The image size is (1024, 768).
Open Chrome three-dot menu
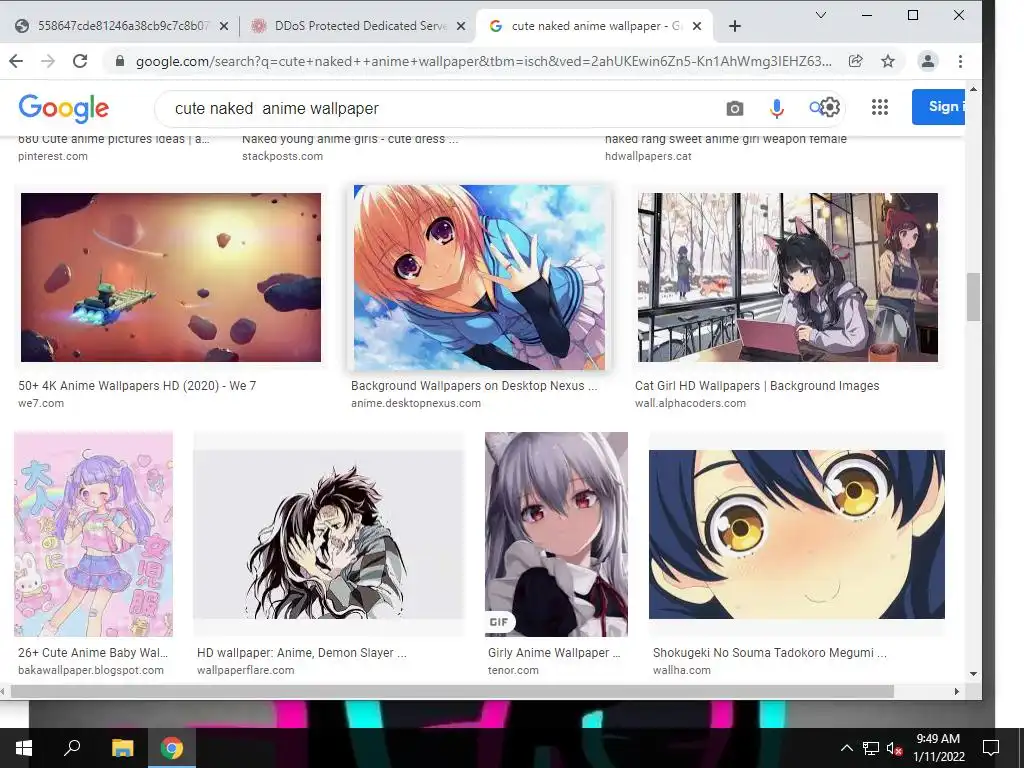tap(960, 61)
